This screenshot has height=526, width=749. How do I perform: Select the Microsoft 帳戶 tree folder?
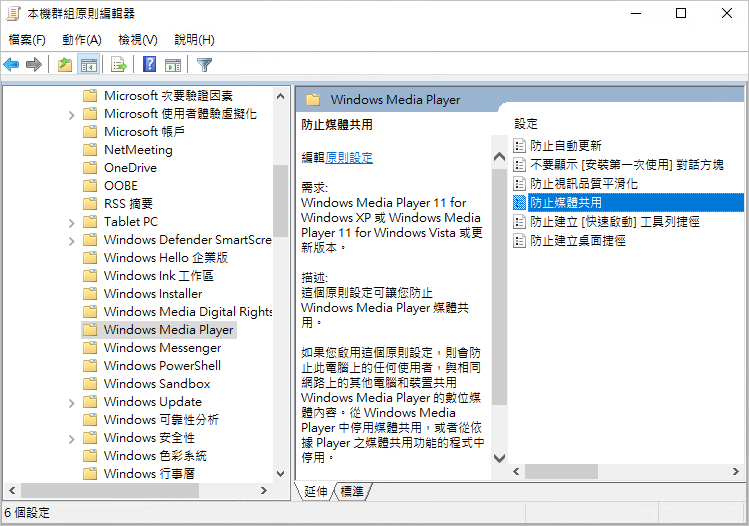click(144, 131)
